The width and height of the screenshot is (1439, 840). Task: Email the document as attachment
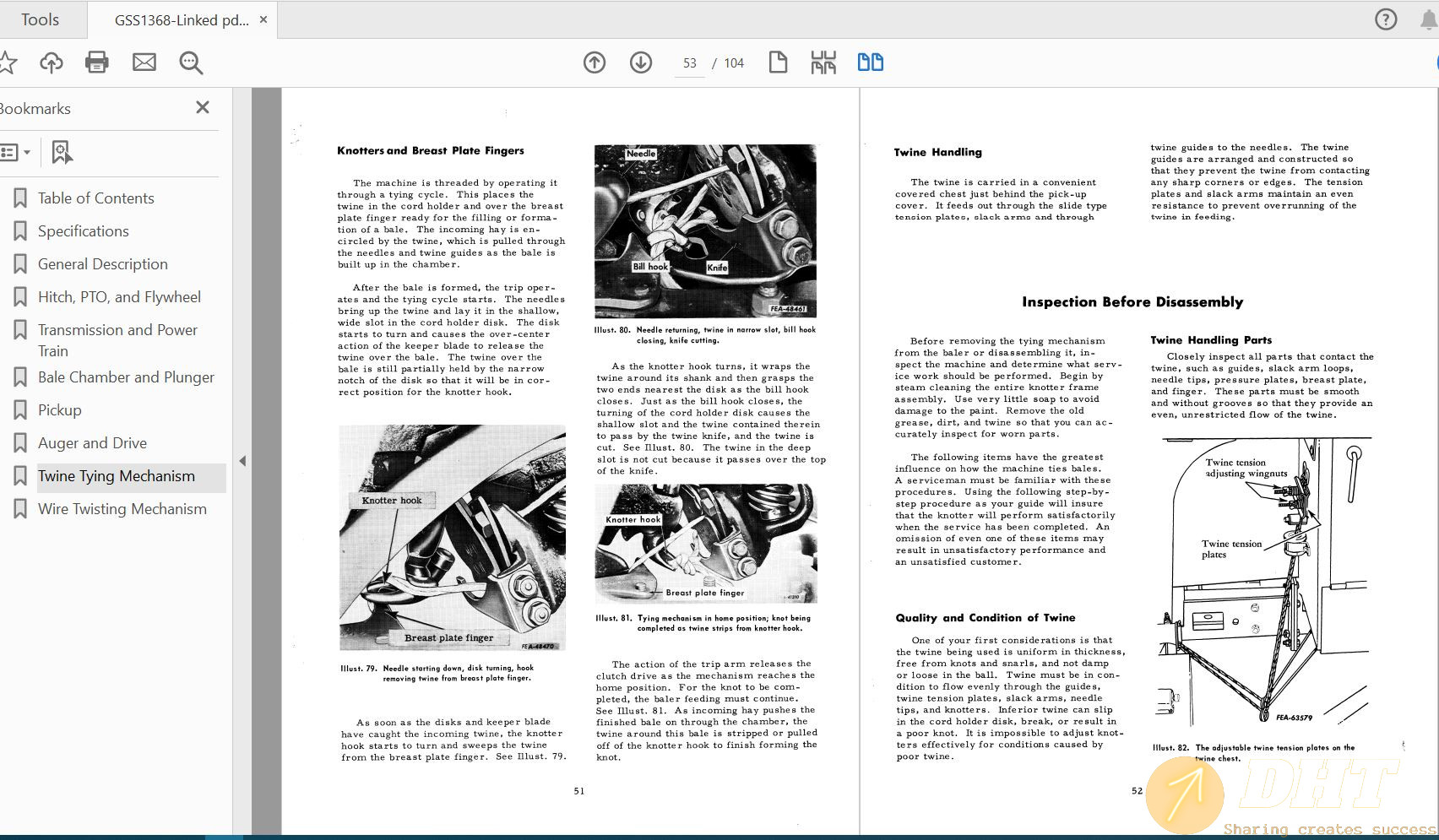pyautogui.click(x=144, y=62)
